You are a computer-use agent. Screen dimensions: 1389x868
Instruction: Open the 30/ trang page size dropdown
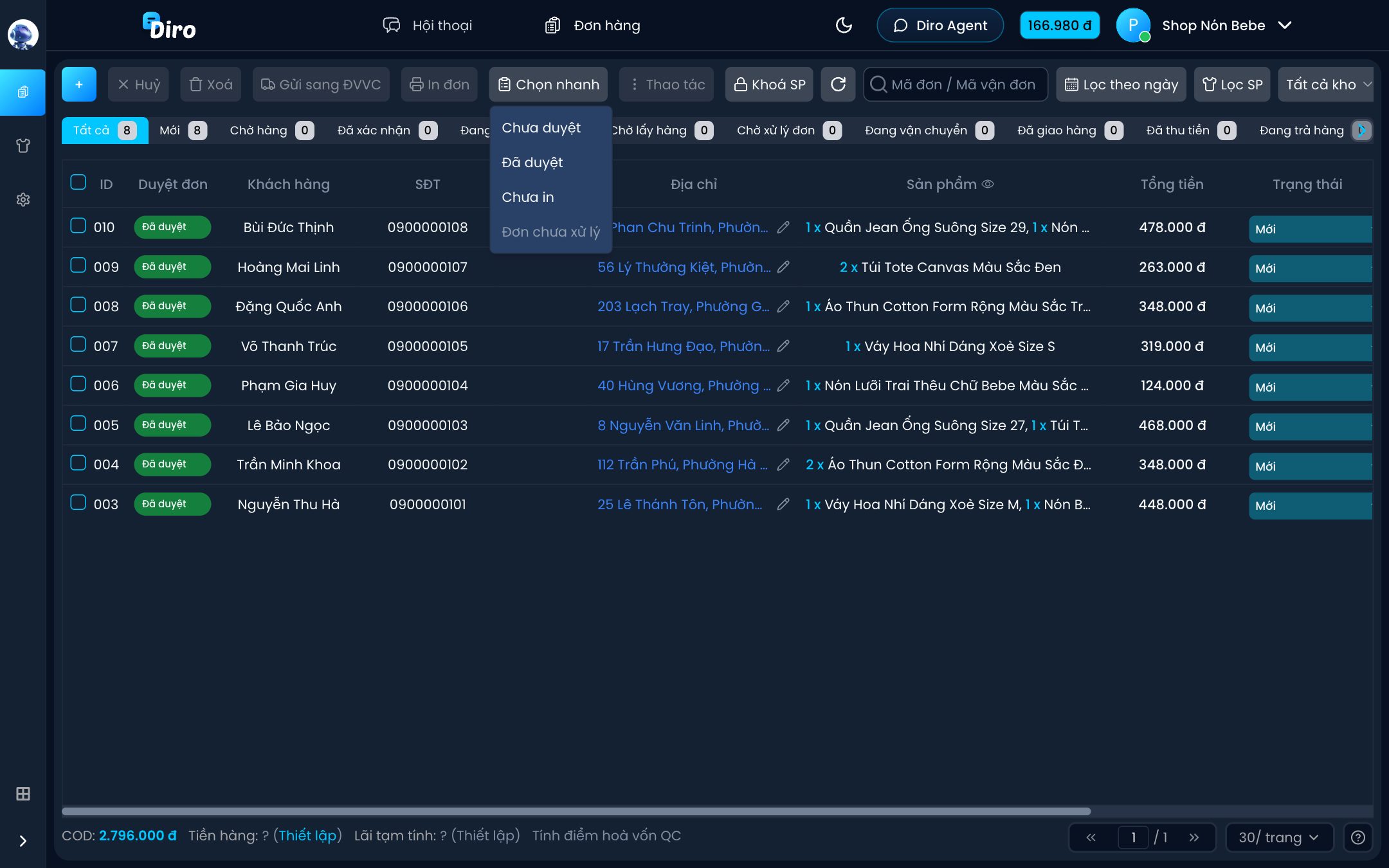coord(1278,837)
